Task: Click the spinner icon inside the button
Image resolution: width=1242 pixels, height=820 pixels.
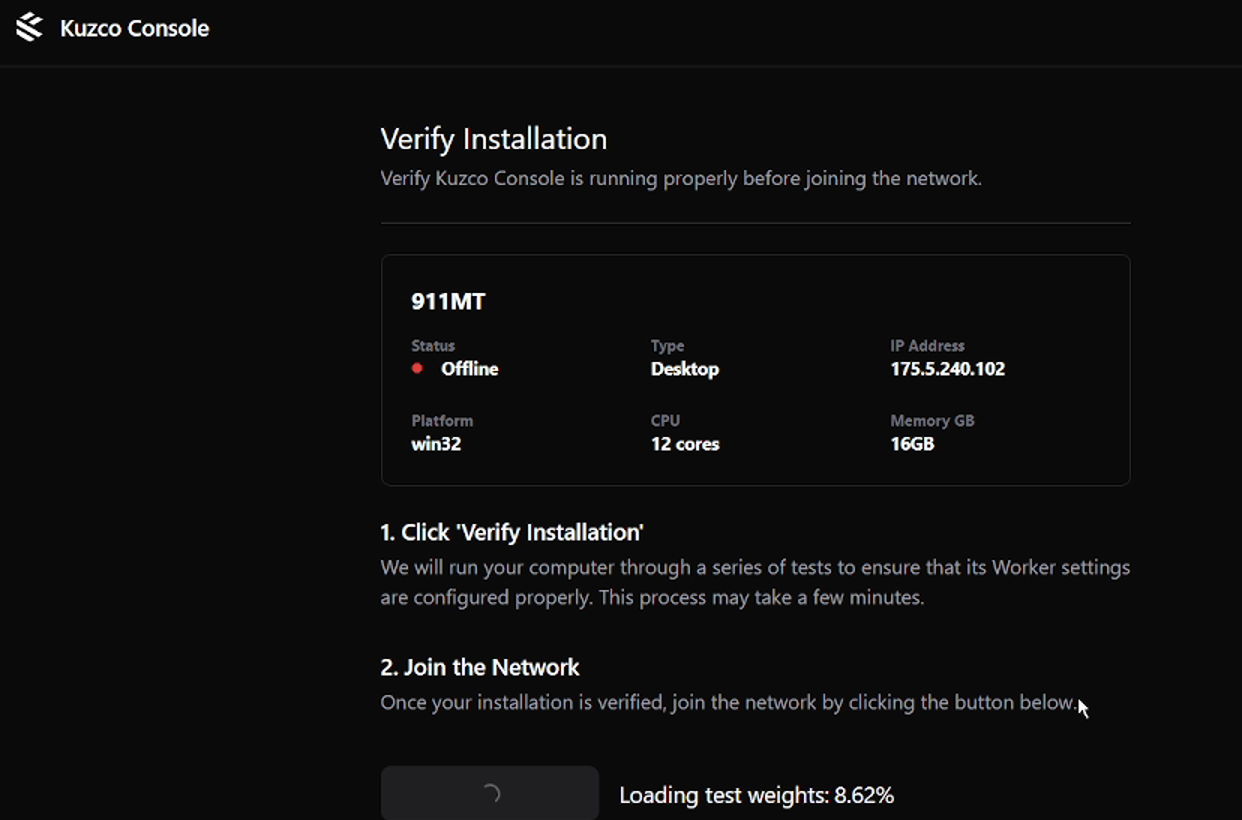Action: (491, 794)
